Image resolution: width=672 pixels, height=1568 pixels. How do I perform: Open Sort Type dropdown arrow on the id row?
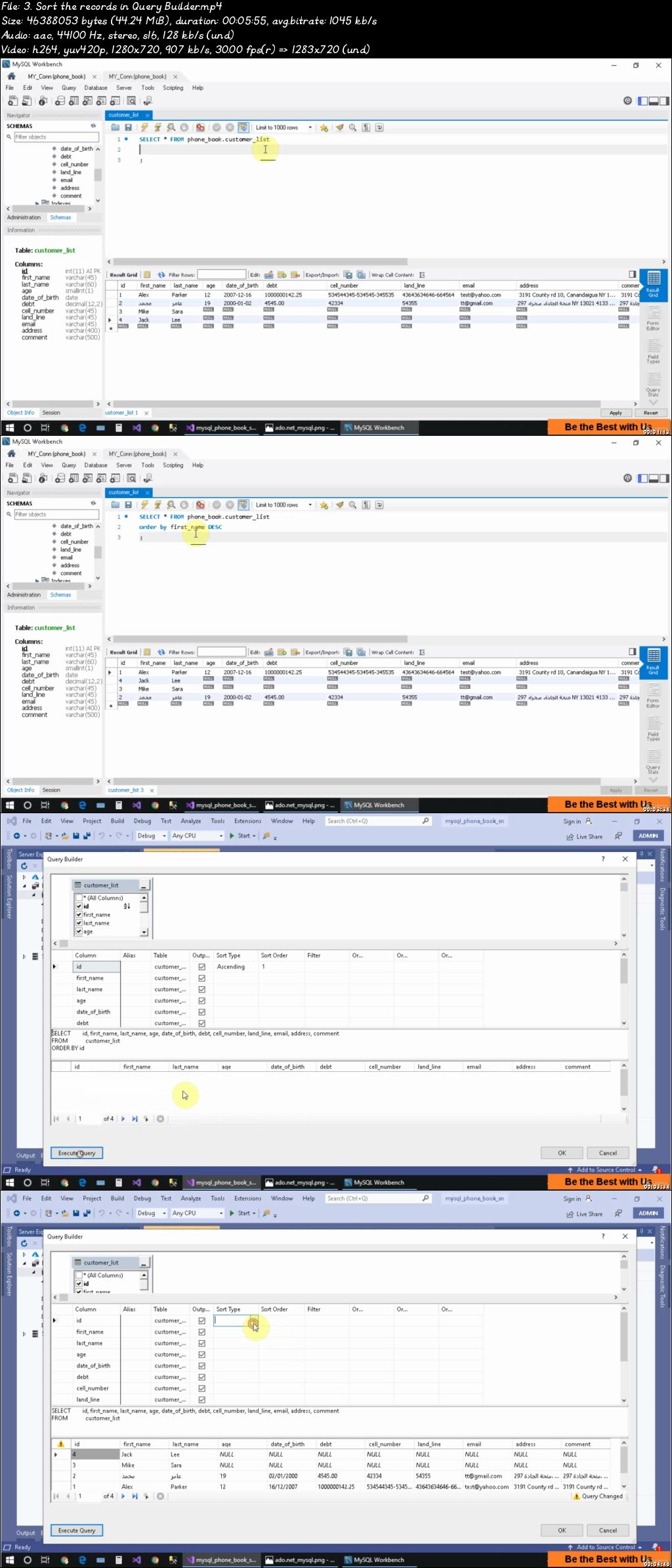click(254, 1321)
